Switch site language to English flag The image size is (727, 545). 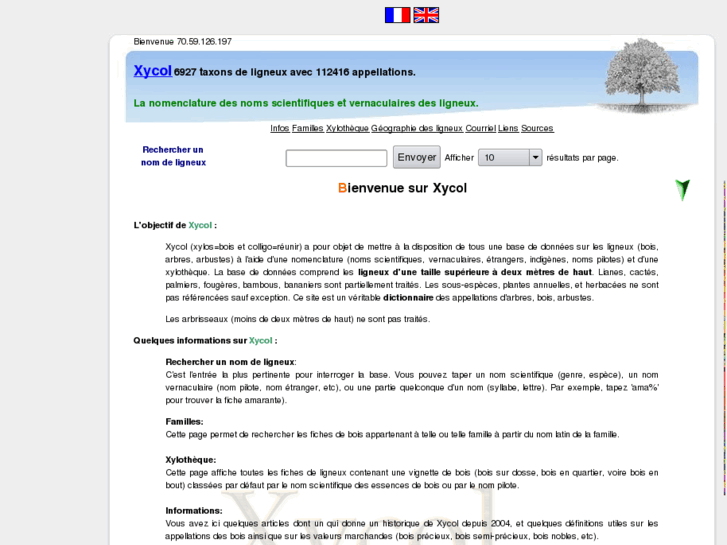(x=426, y=15)
